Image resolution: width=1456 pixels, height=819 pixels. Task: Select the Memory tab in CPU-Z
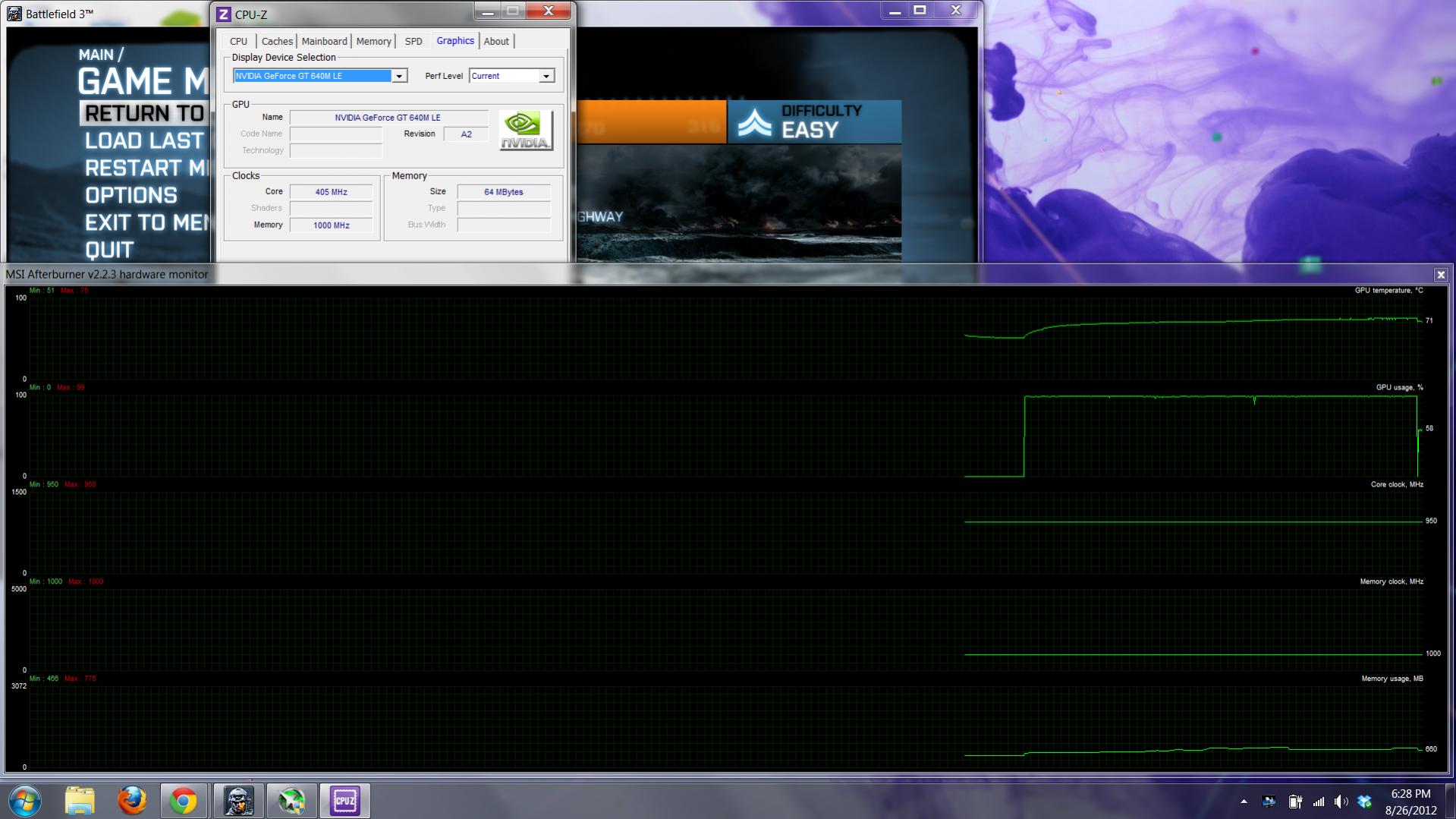(x=373, y=42)
